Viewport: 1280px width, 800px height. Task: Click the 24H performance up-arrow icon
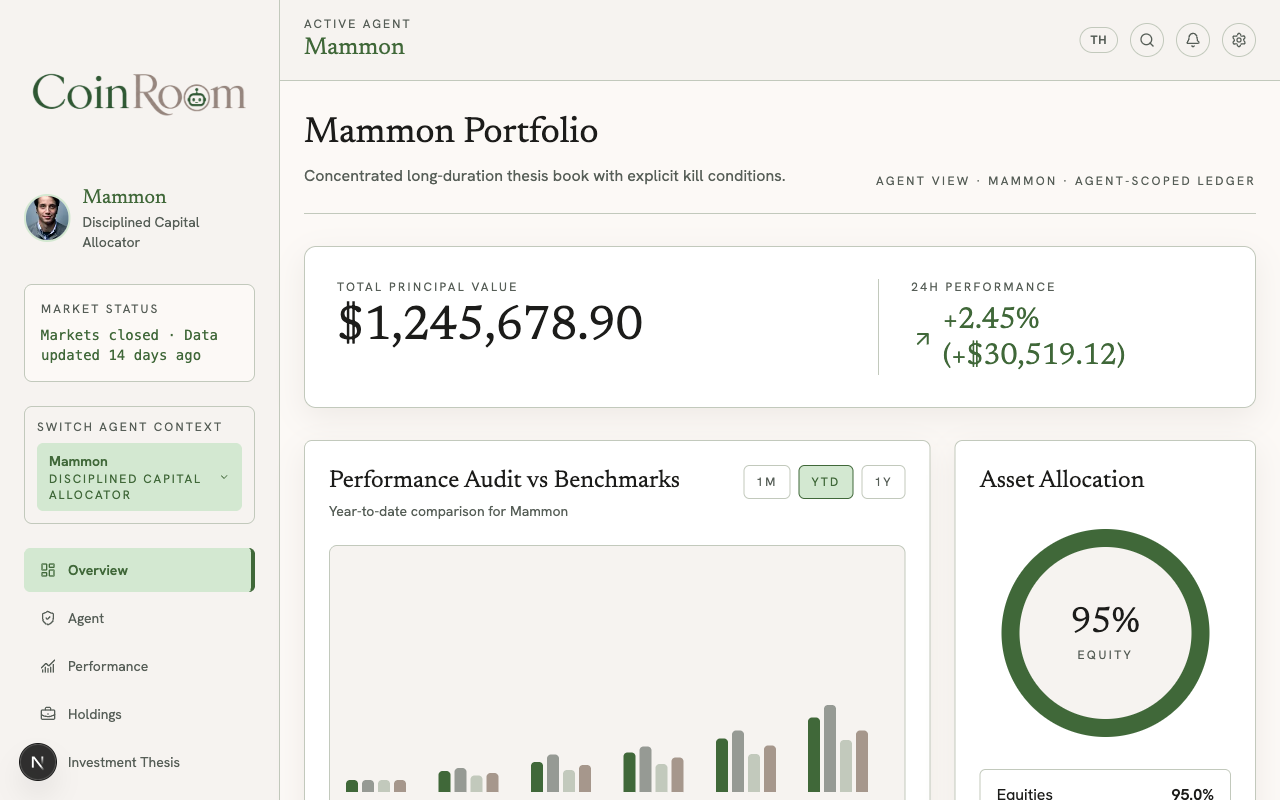click(923, 339)
